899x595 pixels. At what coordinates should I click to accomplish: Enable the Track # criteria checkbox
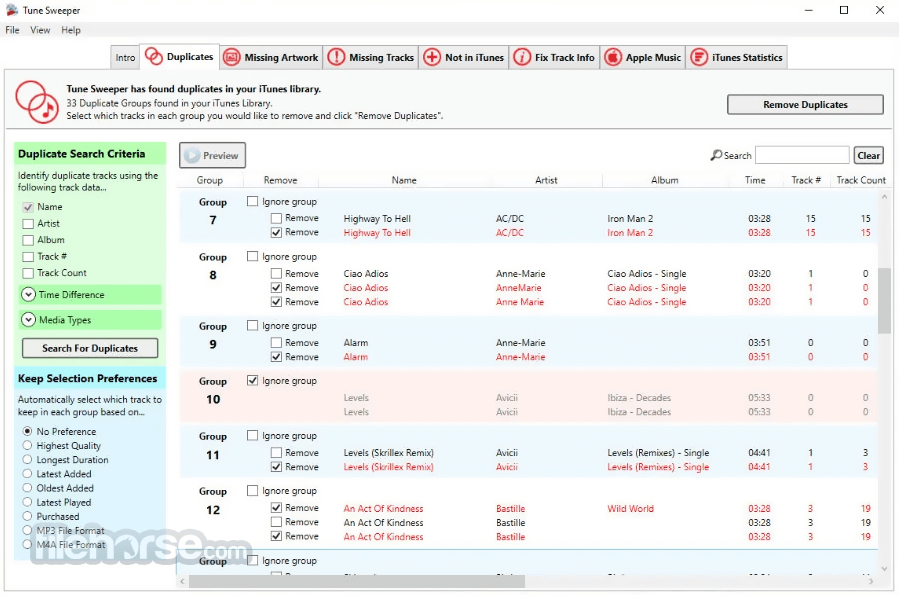pos(28,257)
